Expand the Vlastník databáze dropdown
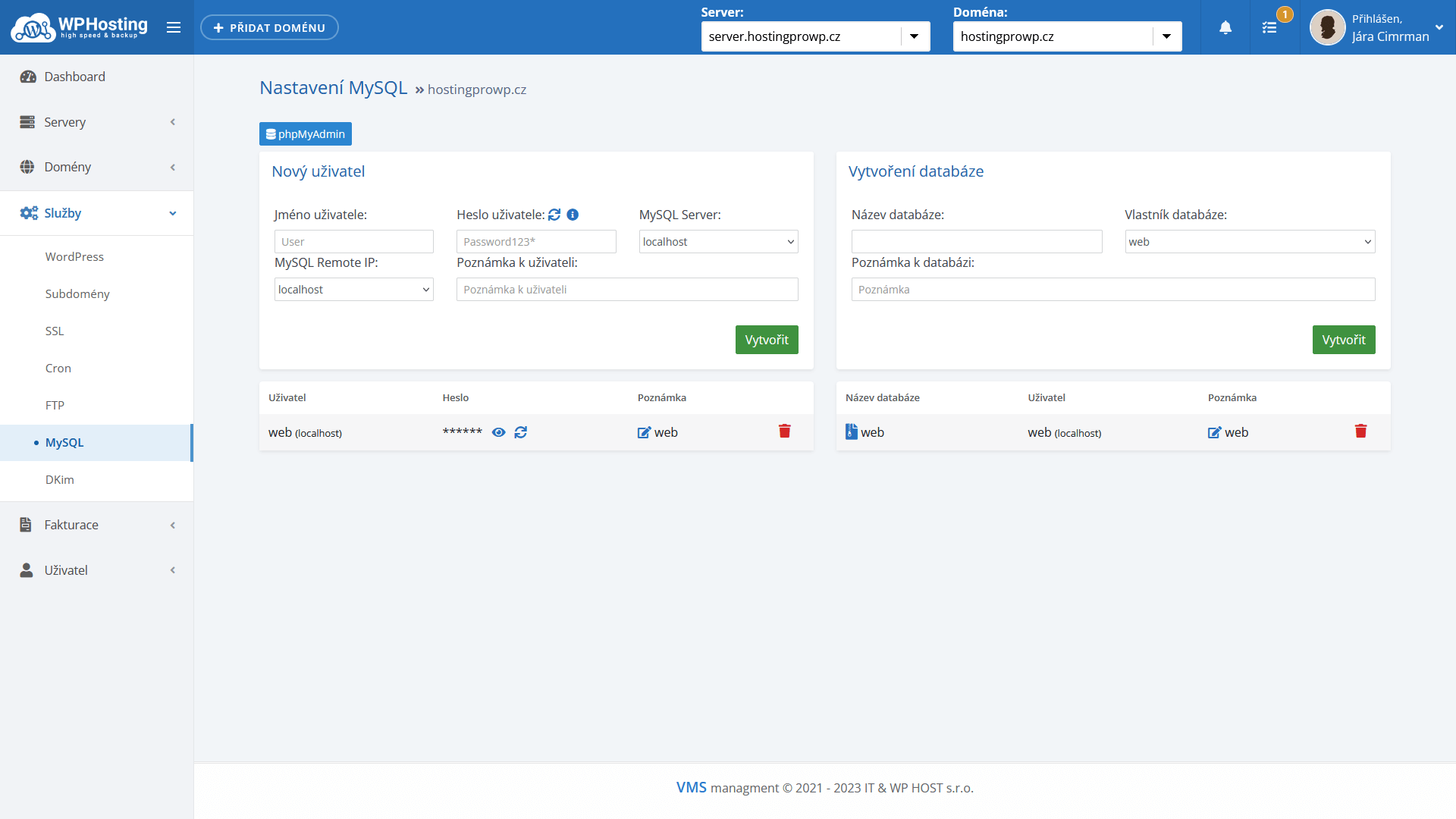The width and height of the screenshot is (1456, 819). click(x=1249, y=242)
